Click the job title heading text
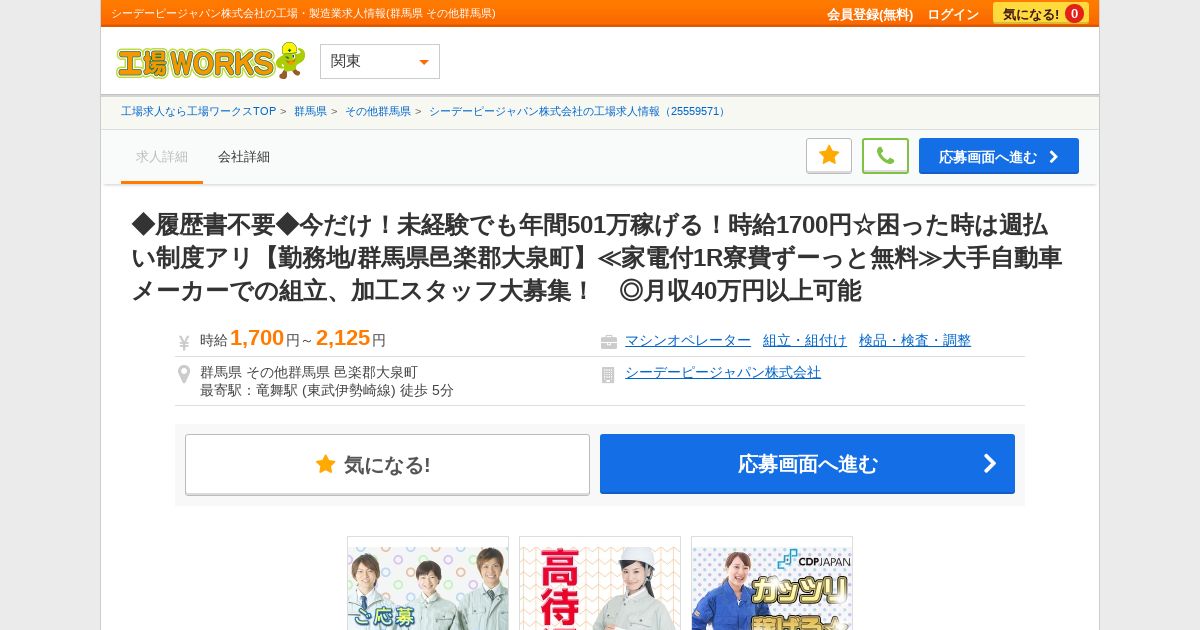1200x630 pixels. tap(597, 257)
